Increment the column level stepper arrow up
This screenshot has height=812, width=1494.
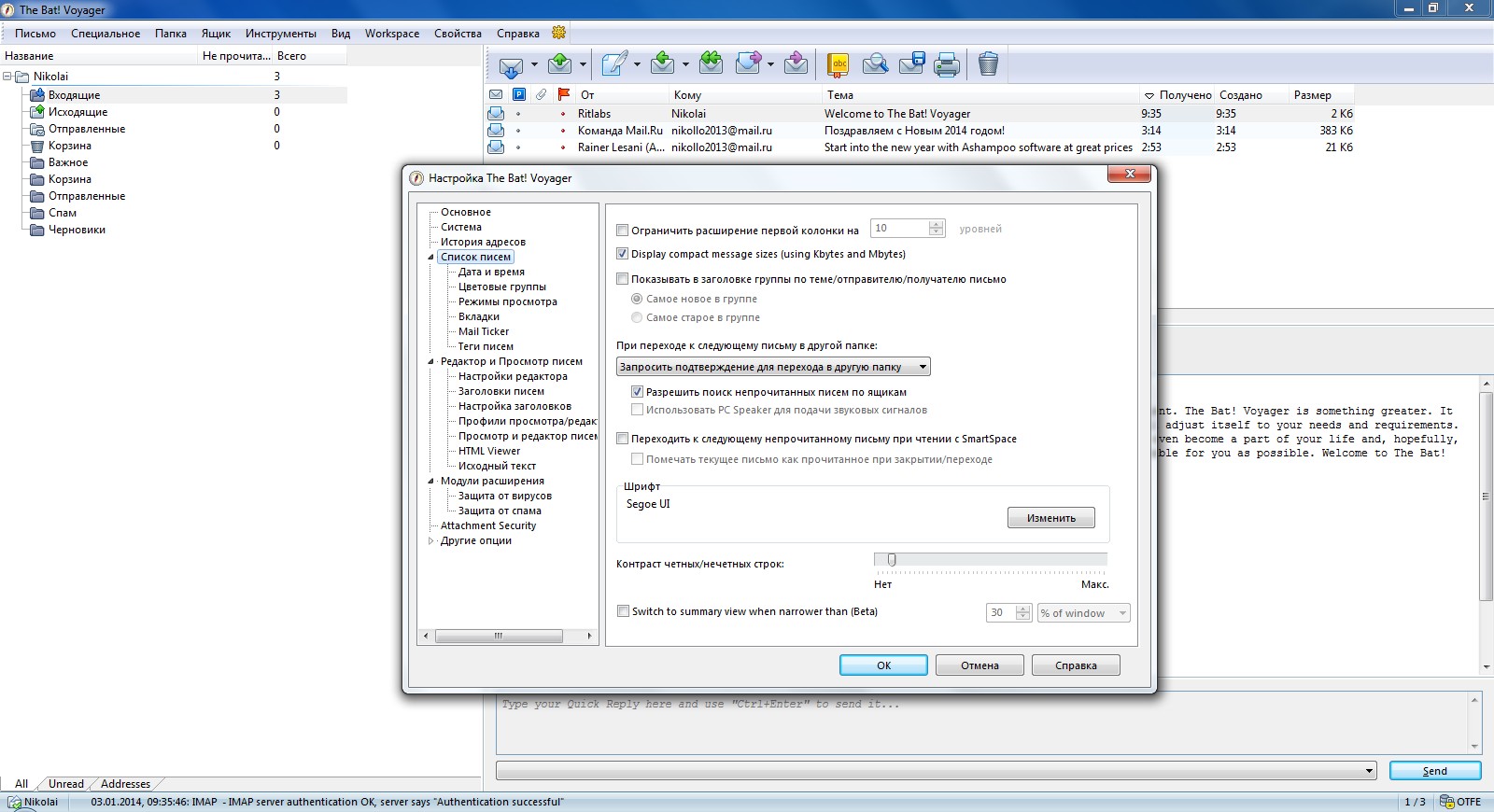pos(937,224)
